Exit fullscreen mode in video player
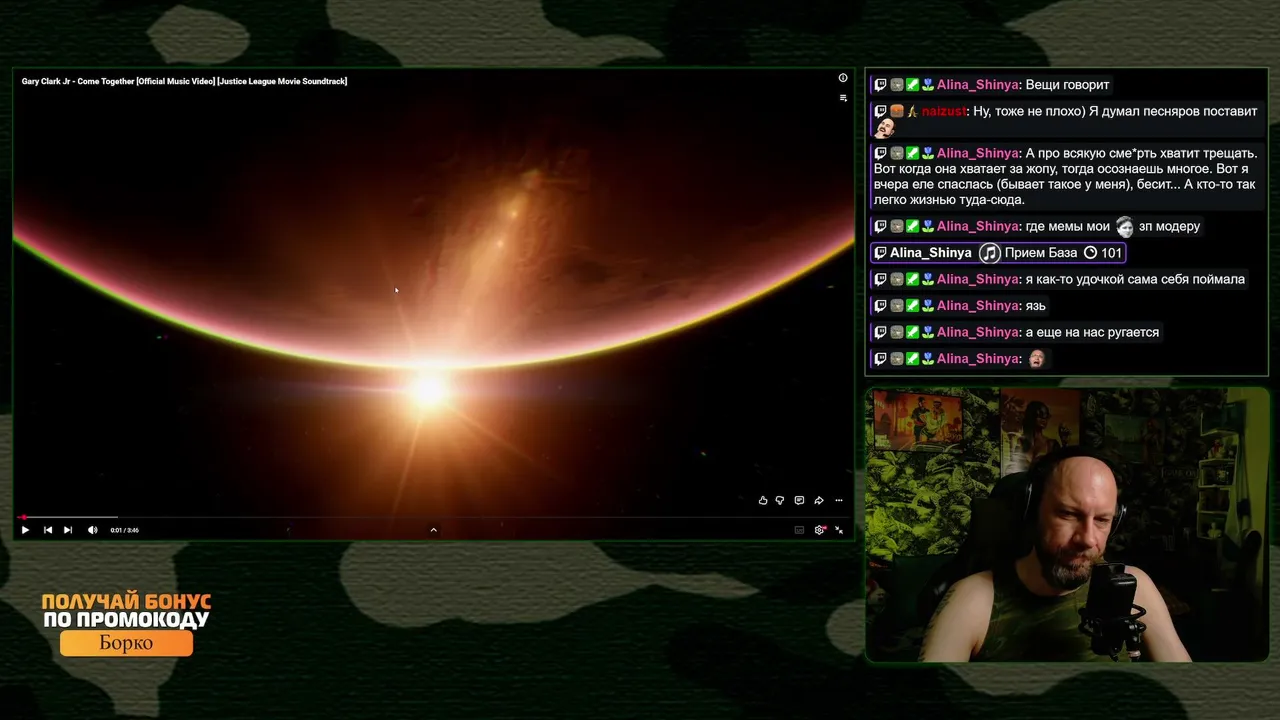 (839, 530)
